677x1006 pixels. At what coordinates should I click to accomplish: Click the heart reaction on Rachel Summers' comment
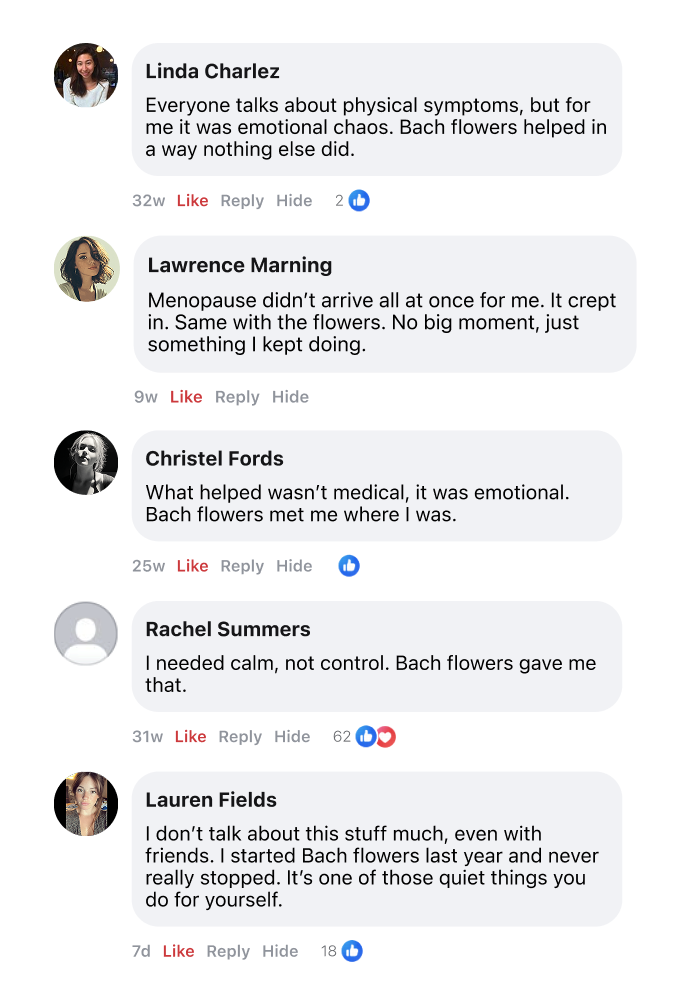pyautogui.click(x=386, y=737)
